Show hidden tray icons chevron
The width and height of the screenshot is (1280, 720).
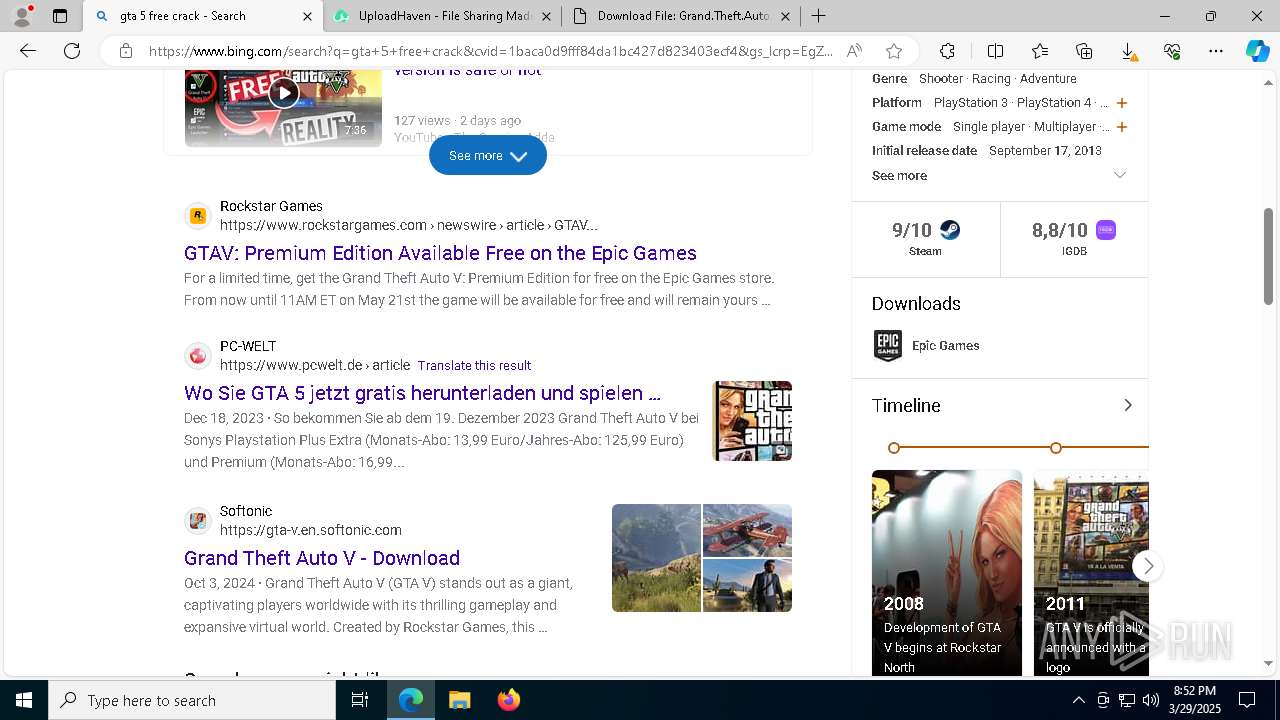1078,700
